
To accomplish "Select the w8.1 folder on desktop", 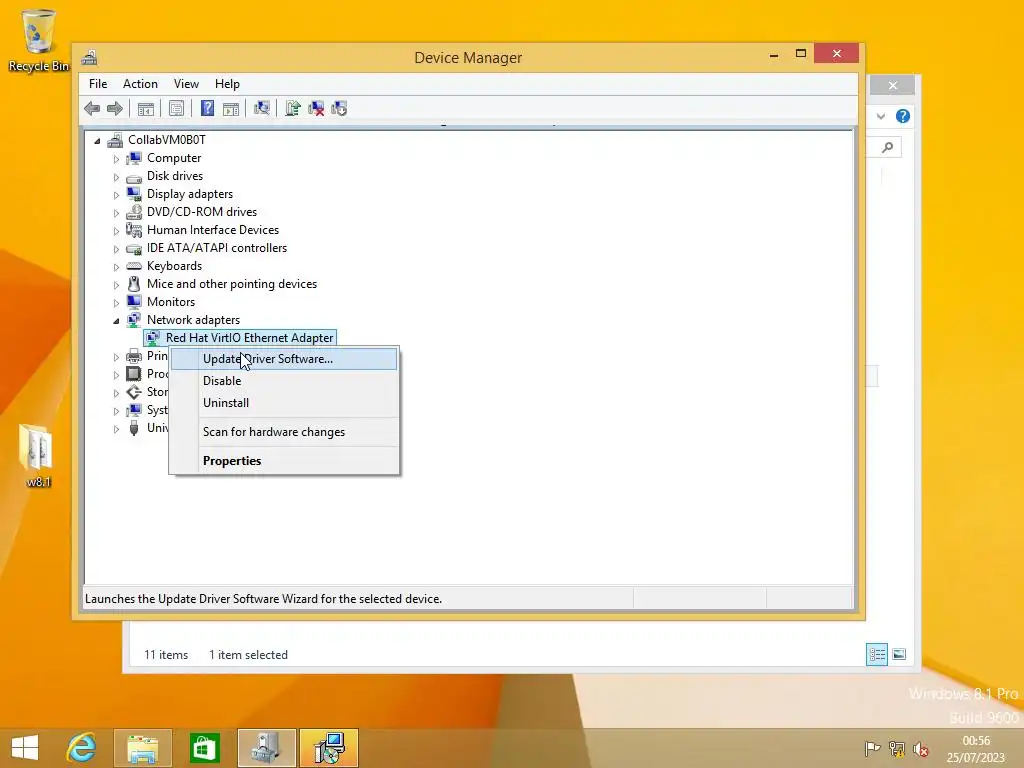I will [38, 456].
